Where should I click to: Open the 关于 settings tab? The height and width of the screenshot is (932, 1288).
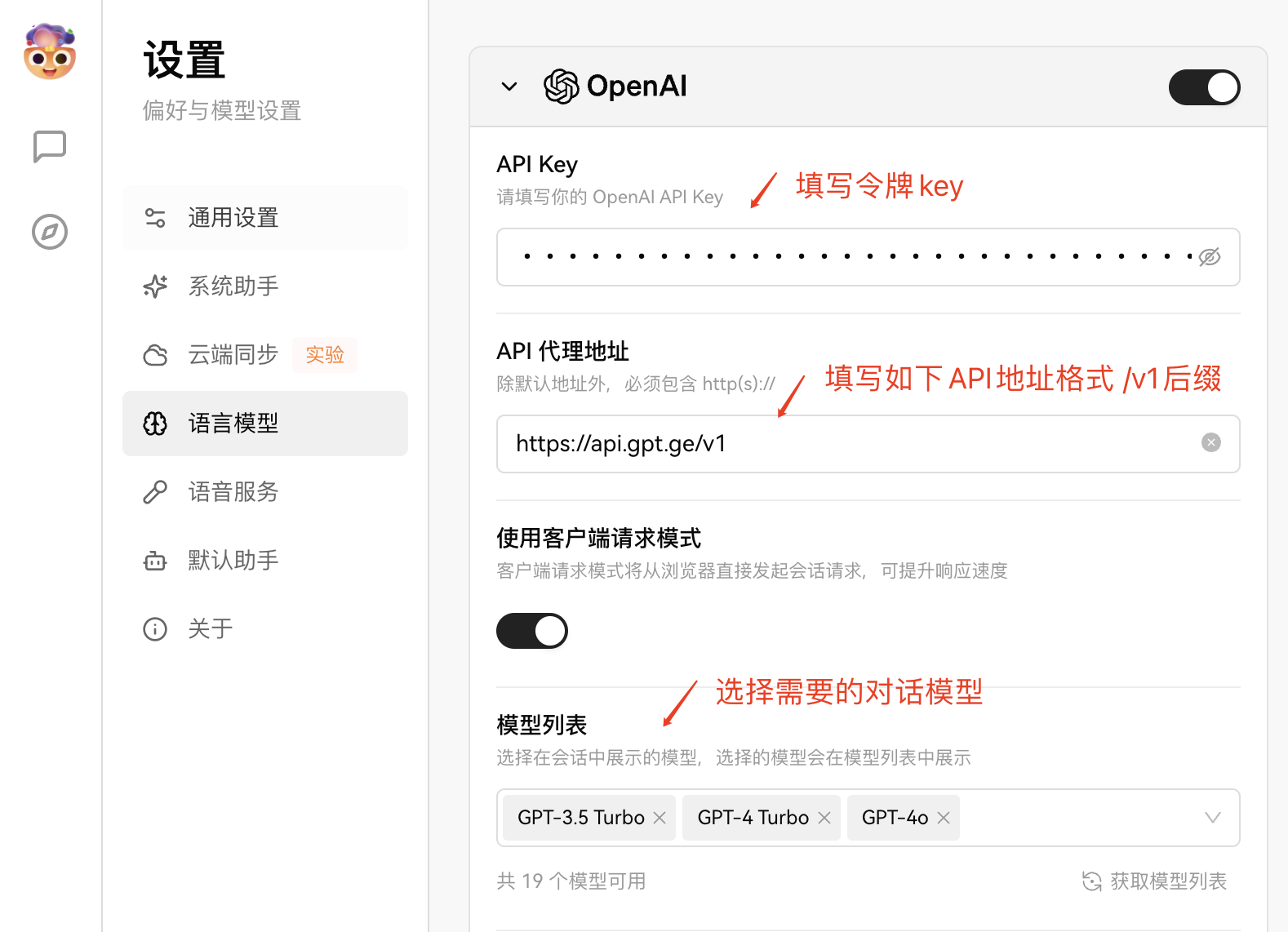265,629
